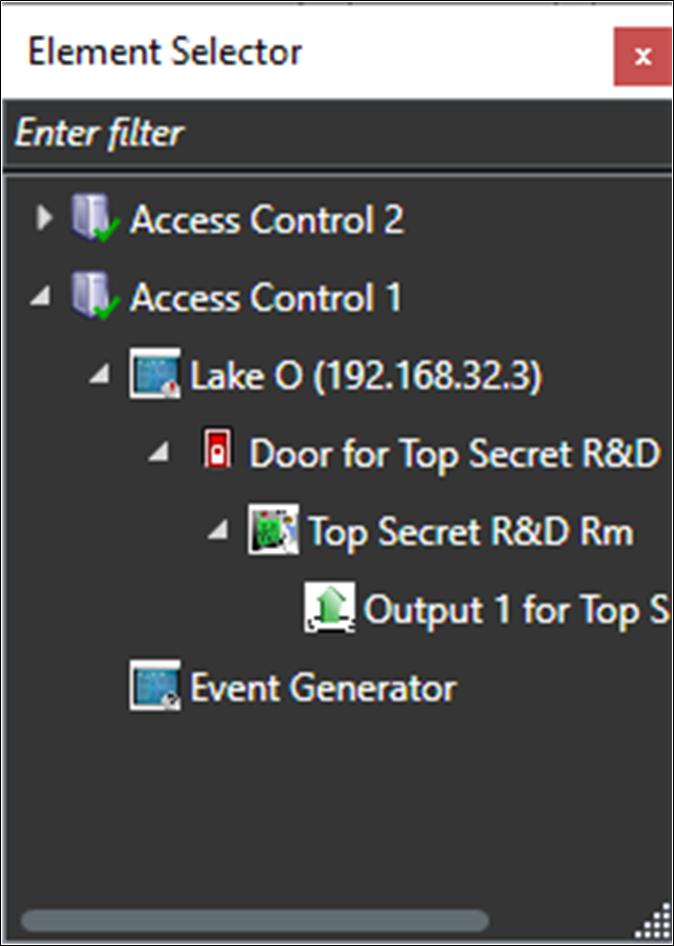Select the Event Generator tree item
The height and width of the screenshot is (946, 674).
pyautogui.click(x=322, y=688)
